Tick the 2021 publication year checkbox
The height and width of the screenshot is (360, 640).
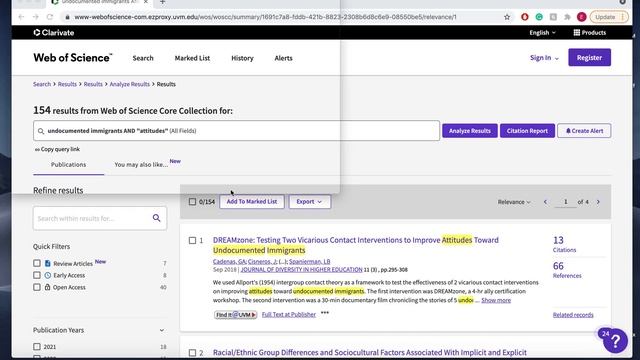pos(37,347)
